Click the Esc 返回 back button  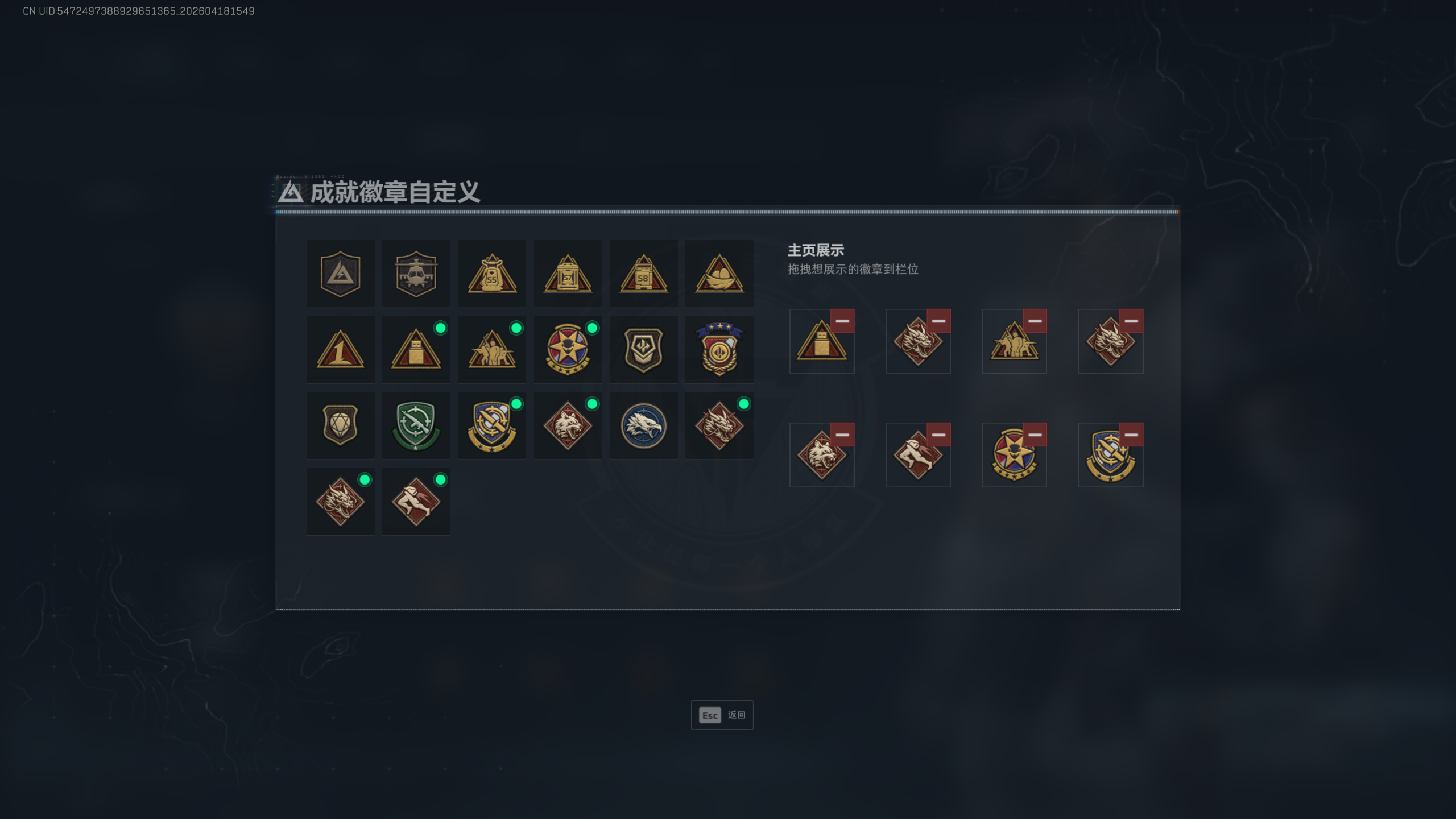pos(722,715)
